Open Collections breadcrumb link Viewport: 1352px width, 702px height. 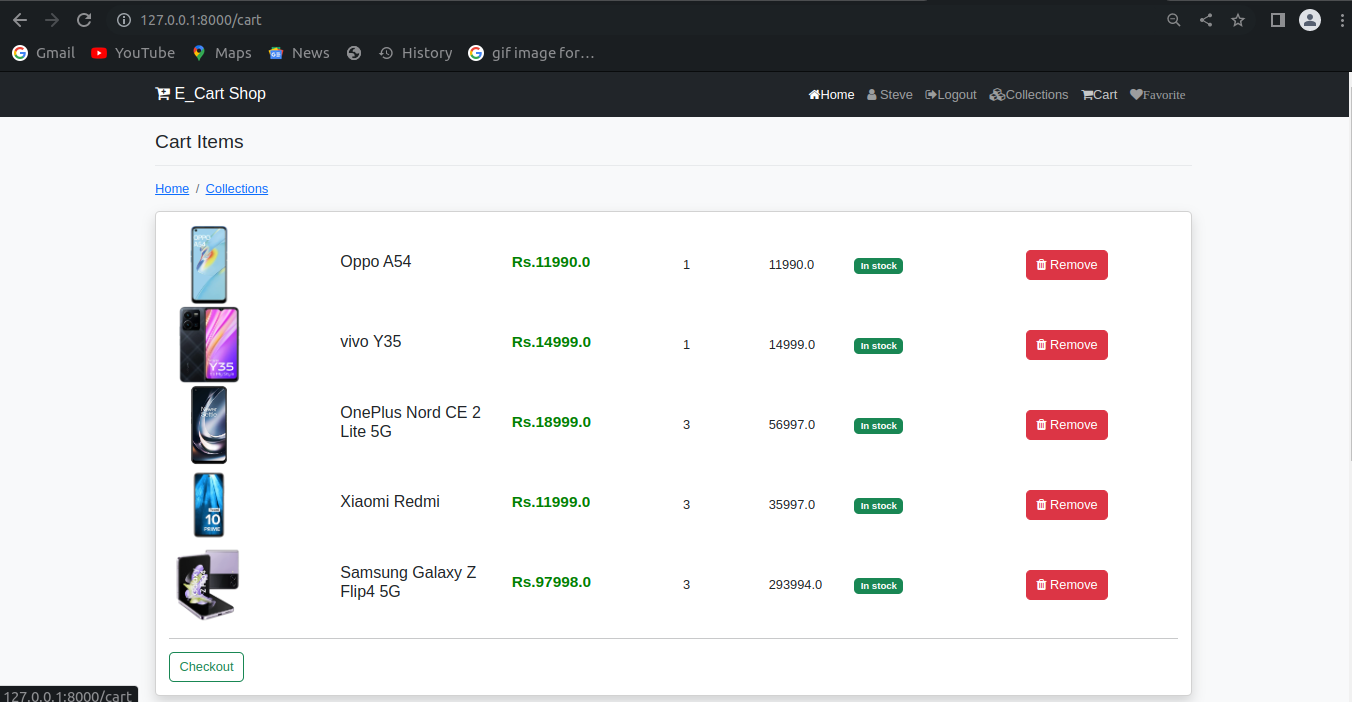[x=236, y=188]
